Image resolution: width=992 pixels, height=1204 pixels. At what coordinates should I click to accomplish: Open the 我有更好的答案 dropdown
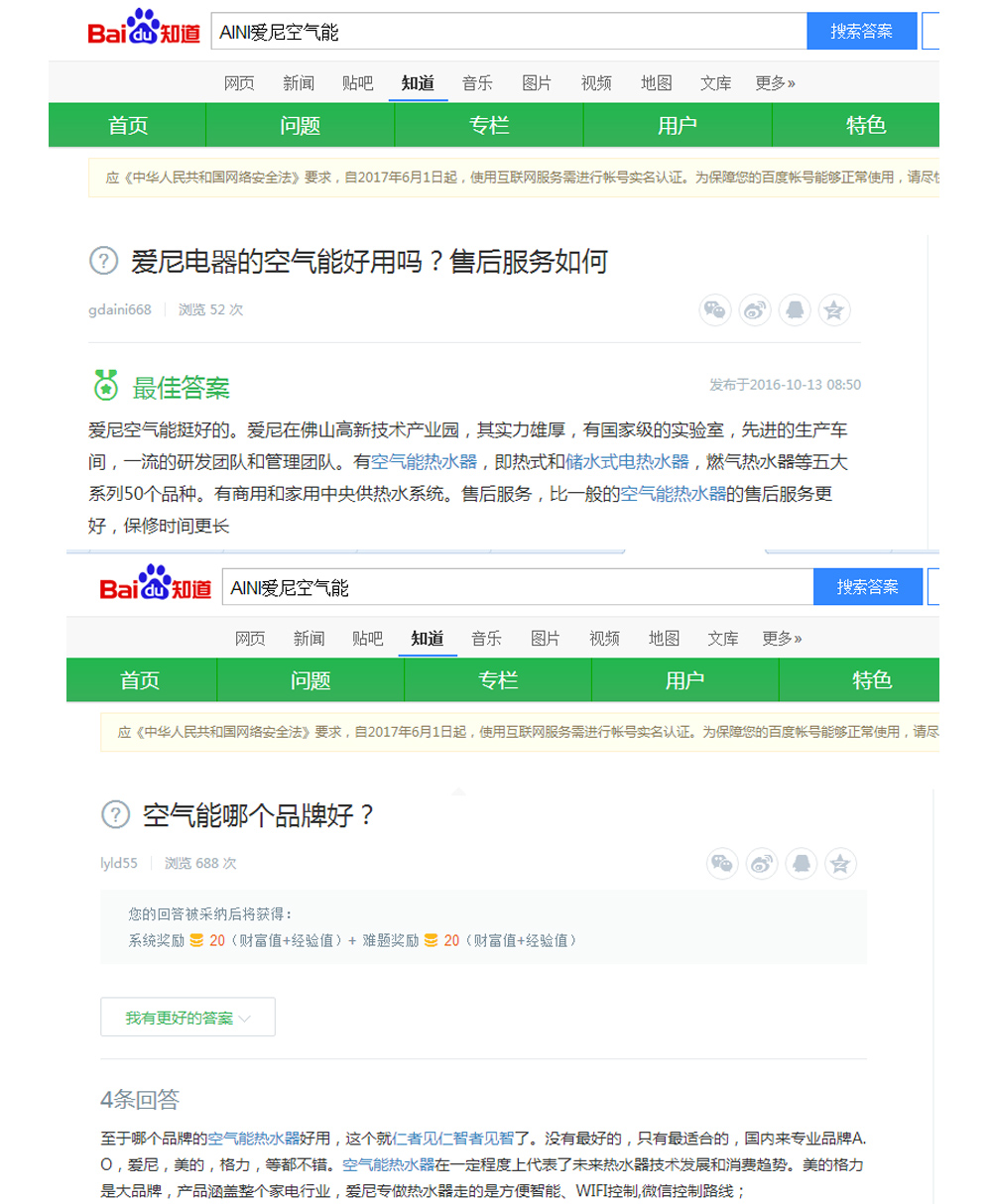(x=187, y=1018)
